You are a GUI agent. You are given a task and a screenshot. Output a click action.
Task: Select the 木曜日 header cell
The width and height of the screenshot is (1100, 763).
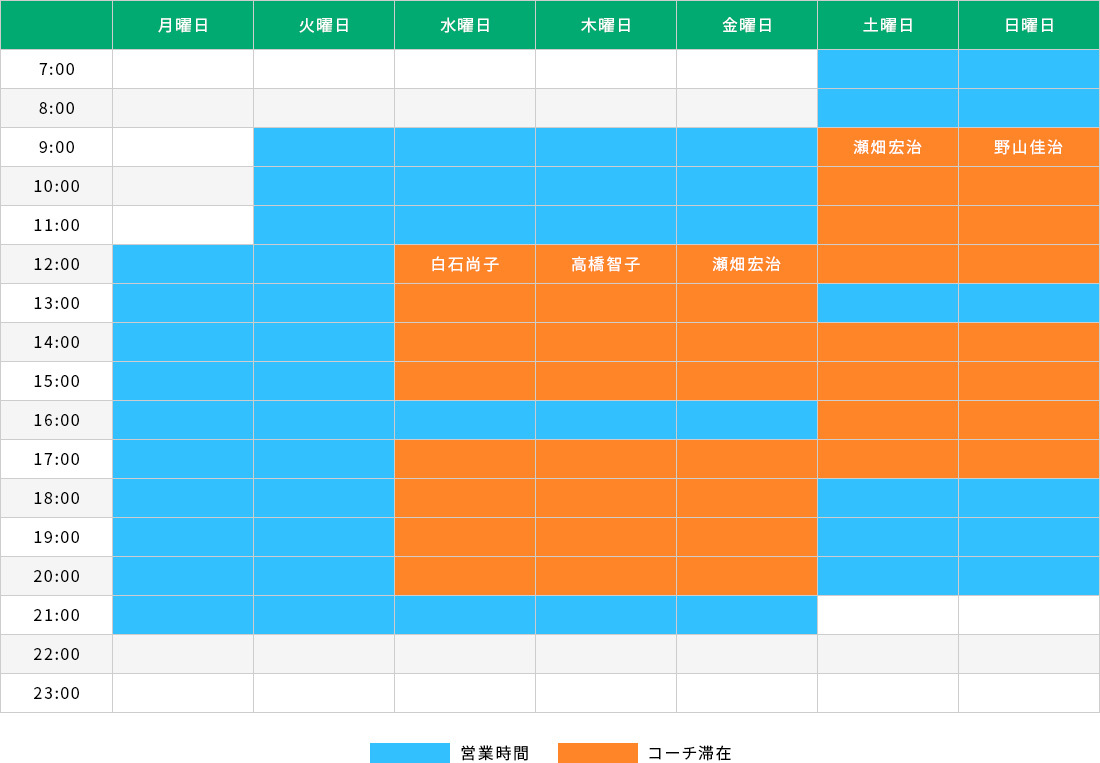(x=606, y=25)
